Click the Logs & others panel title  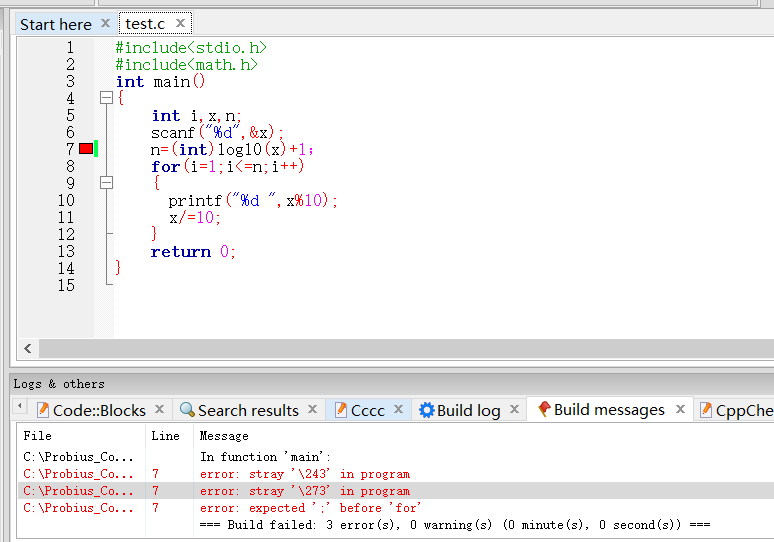click(x=59, y=384)
